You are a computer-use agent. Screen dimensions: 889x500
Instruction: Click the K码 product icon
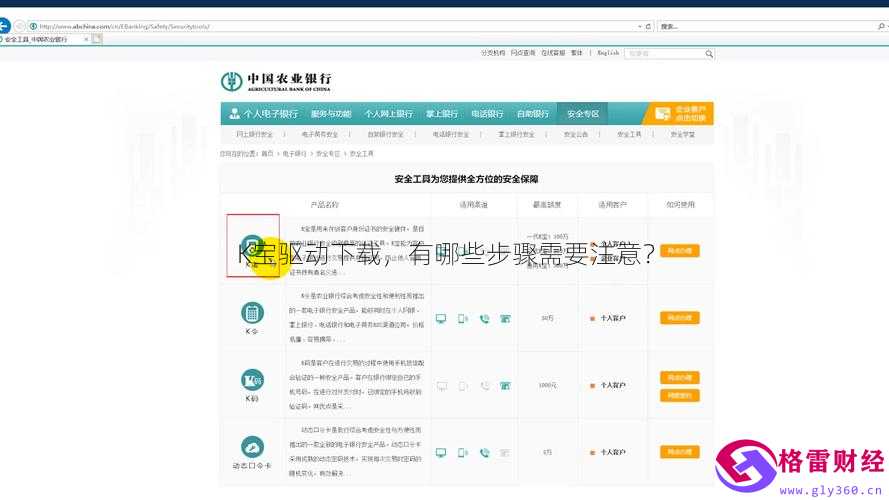coord(252,380)
